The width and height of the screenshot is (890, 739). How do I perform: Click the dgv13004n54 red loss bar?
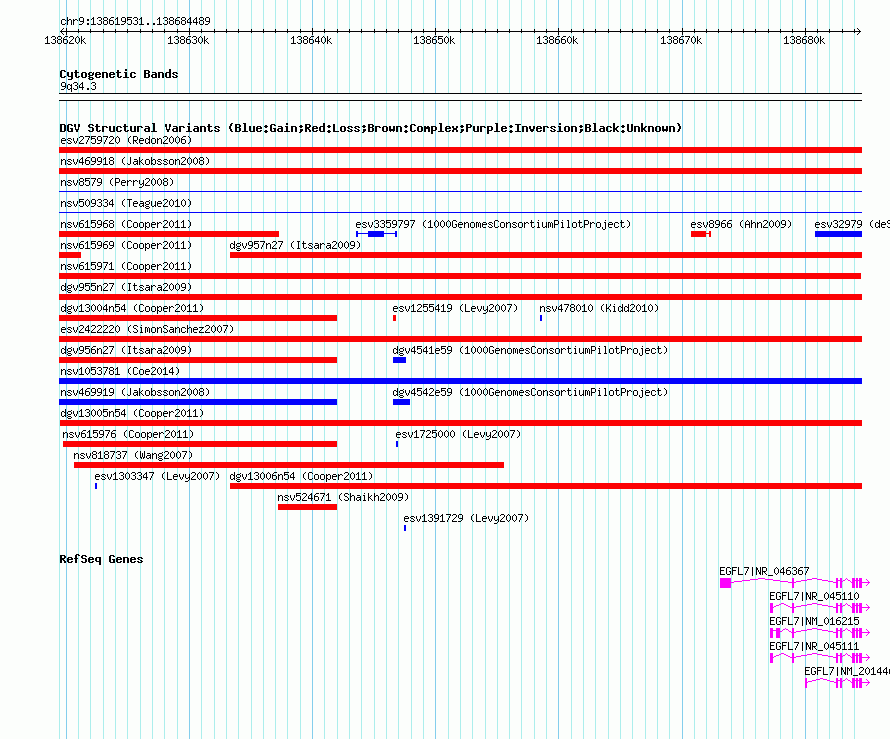click(x=198, y=318)
